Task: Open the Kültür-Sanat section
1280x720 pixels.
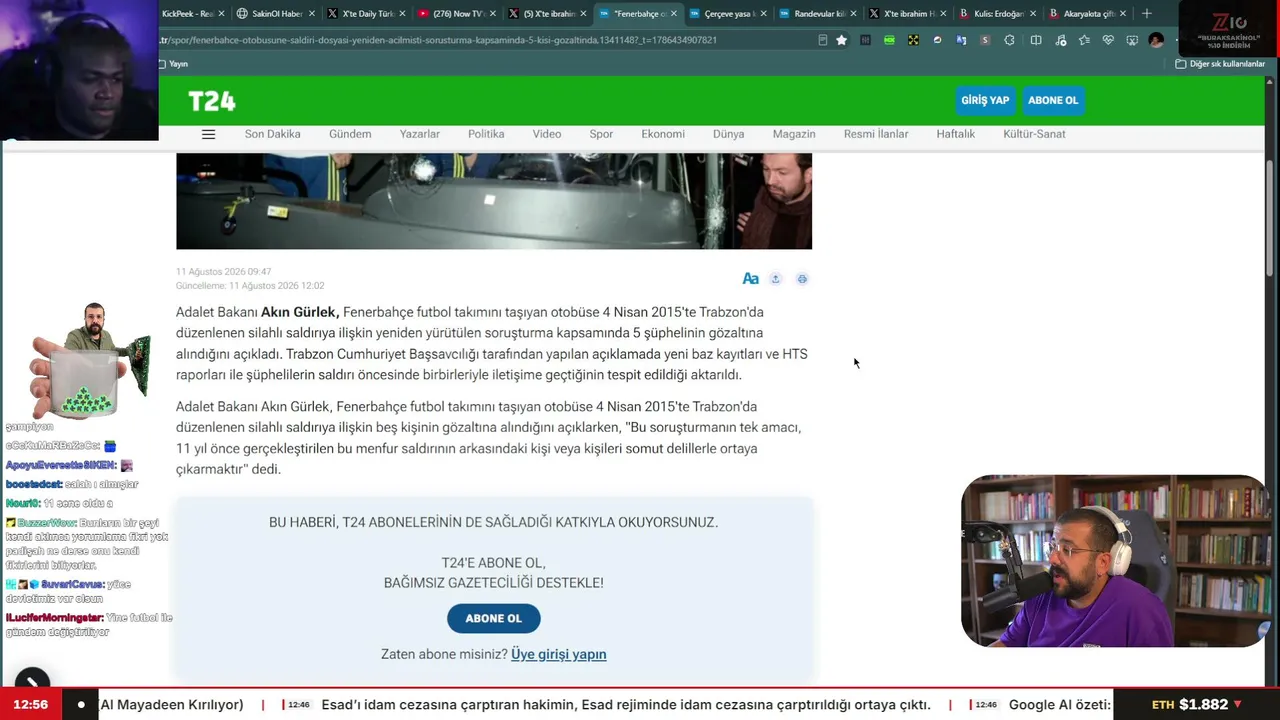Action: pos(1034,134)
